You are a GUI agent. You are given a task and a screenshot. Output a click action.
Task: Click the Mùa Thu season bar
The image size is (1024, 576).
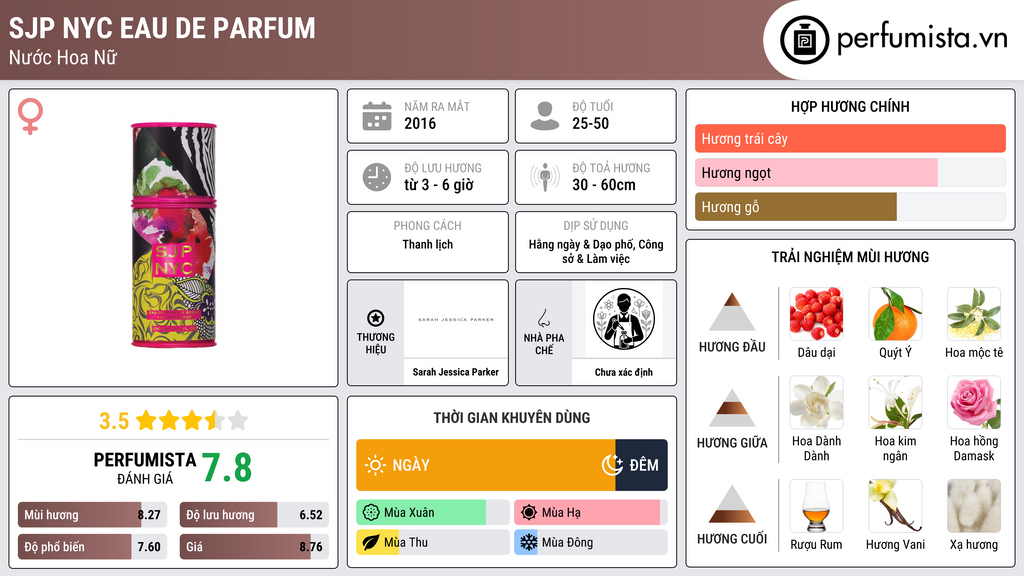pos(432,542)
